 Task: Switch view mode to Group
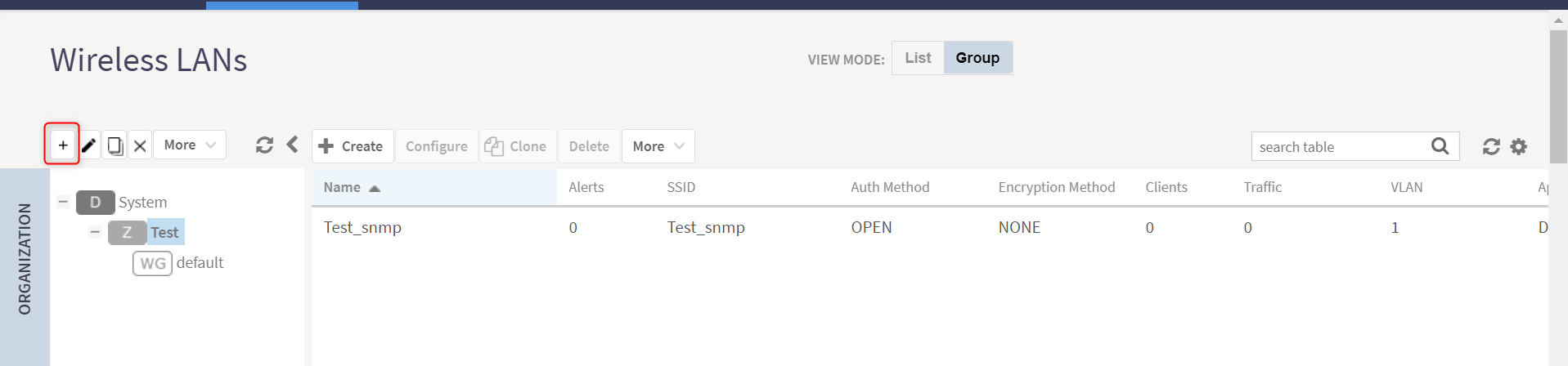[977, 58]
